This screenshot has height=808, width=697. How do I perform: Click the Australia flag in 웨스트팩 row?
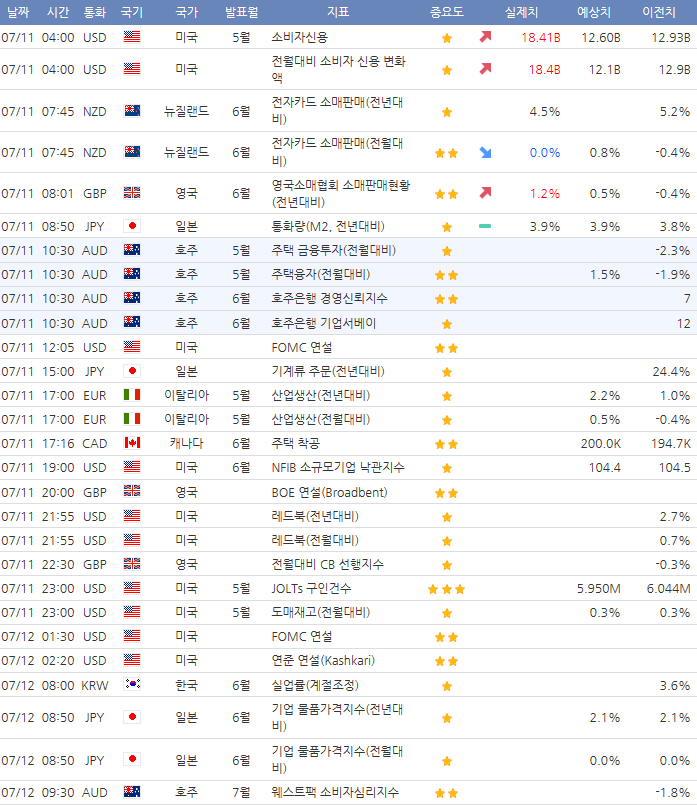click(132, 792)
